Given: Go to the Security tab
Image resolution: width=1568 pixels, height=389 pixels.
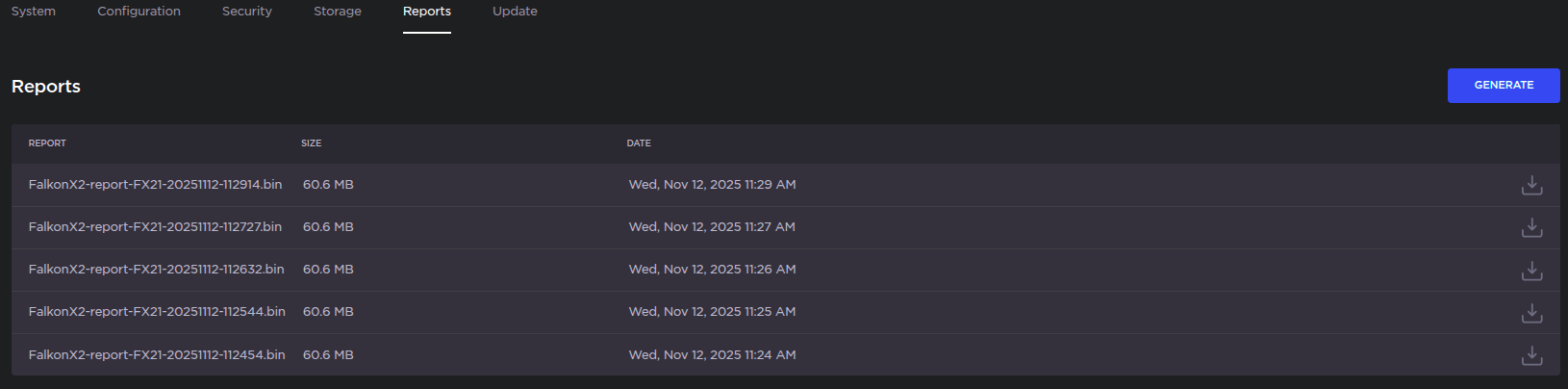Looking at the screenshot, I should point(247,12).
